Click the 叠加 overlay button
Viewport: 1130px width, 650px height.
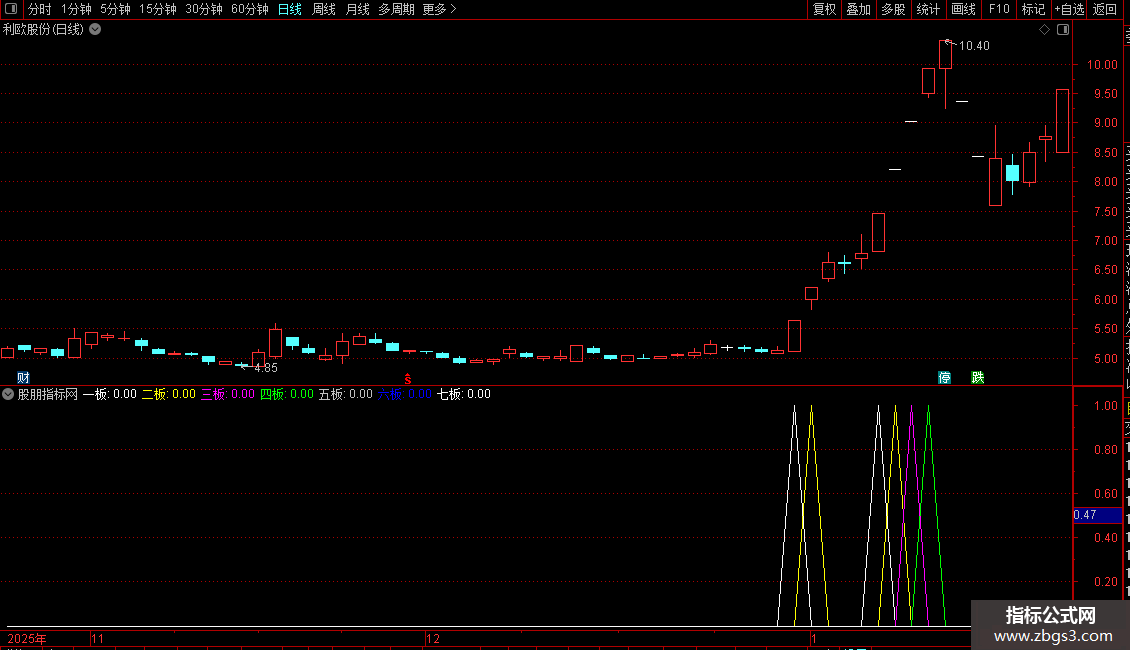pos(859,9)
